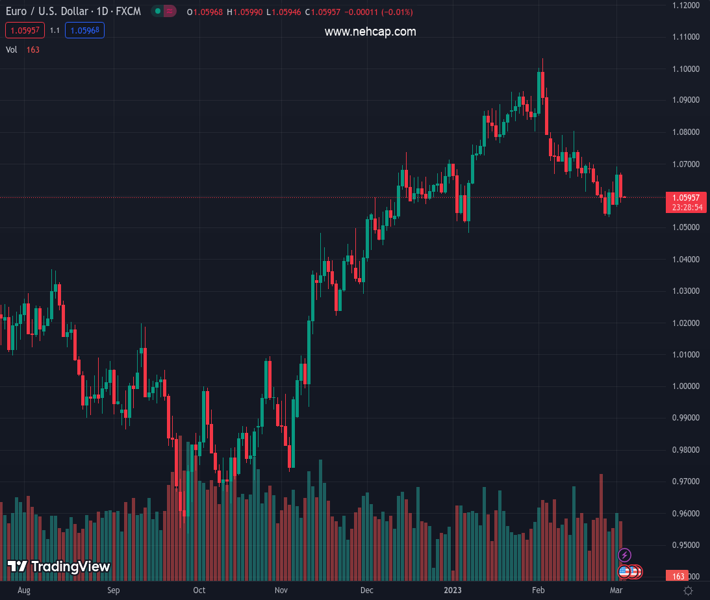Click the blue buy price 1.05968 button
Image resolution: width=710 pixels, height=600 pixels.
[x=83, y=30]
